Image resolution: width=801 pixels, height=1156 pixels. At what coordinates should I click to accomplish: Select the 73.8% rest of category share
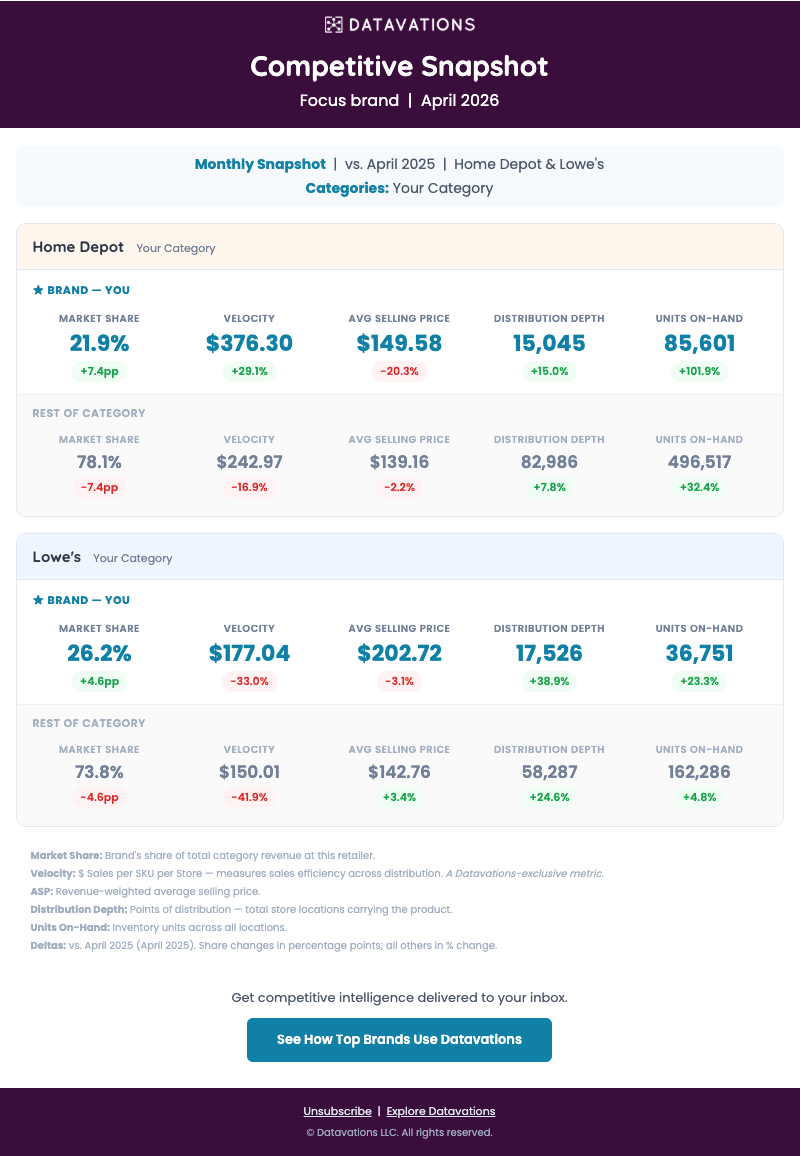100,772
